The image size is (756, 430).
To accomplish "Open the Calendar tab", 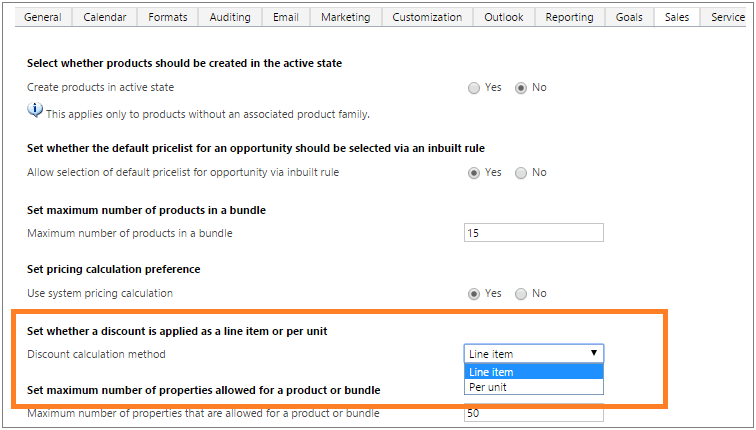I will coord(105,17).
